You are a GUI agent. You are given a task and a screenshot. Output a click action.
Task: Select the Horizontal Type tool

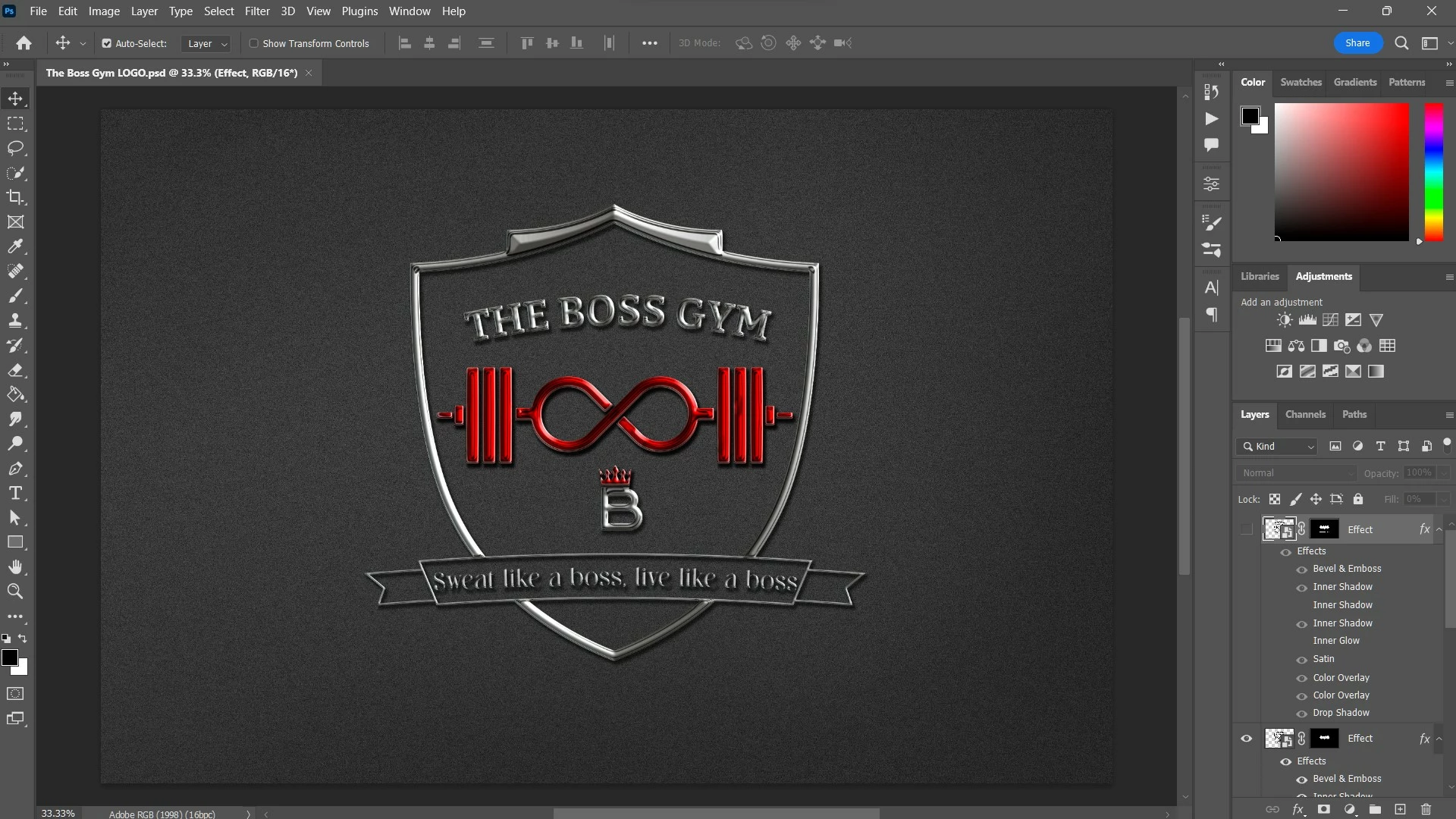[x=15, y=494]
